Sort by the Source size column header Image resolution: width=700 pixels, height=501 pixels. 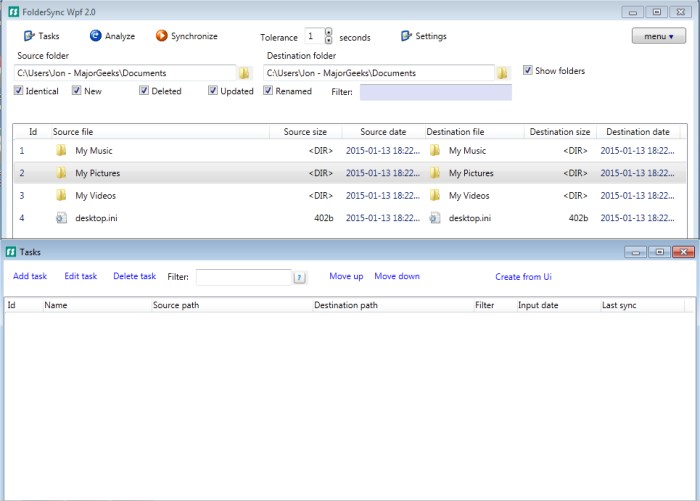[305, 132]
